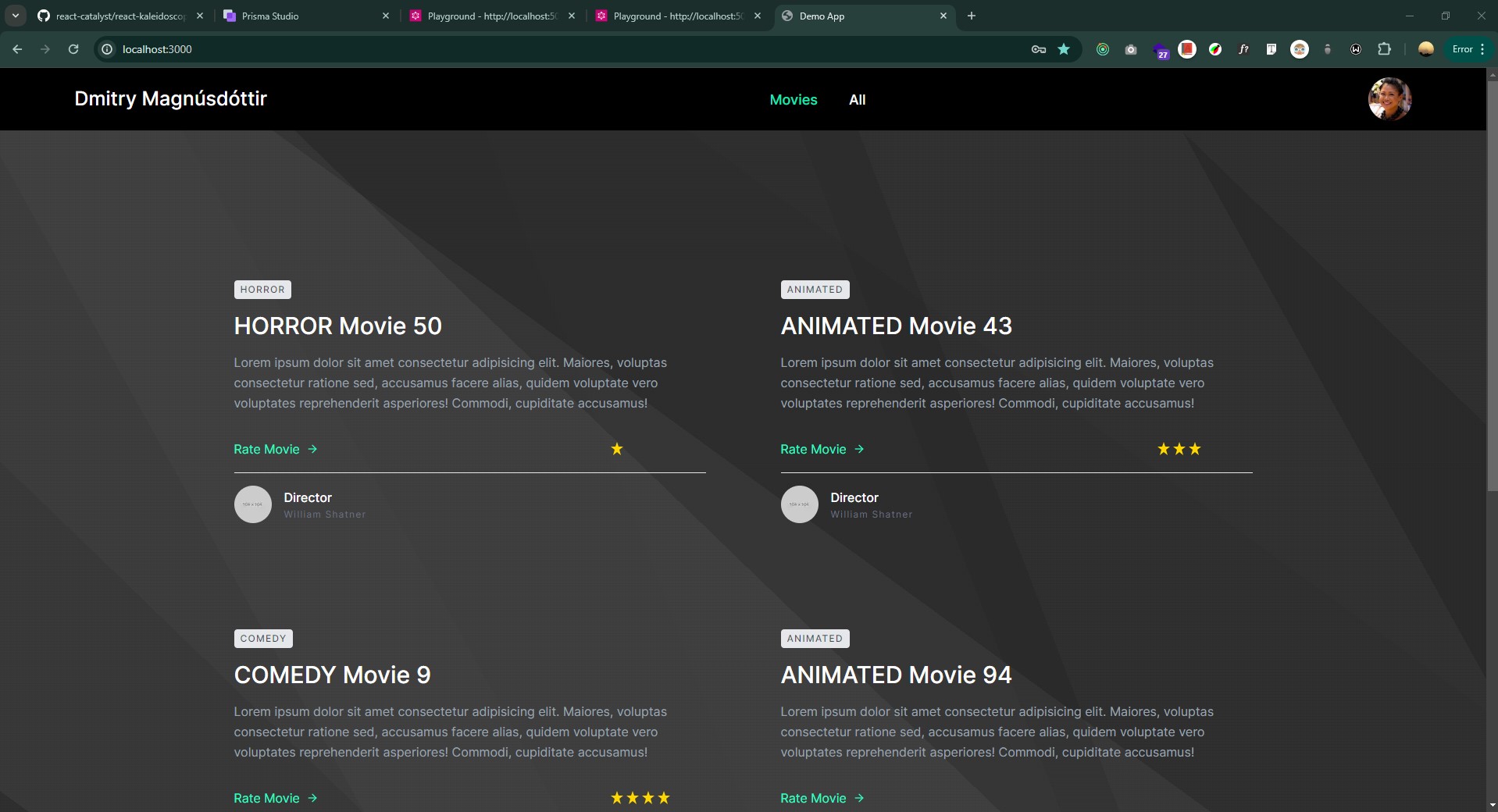The image size is (1498, 812).
Task: Rate Movie link for HORROR Movie 50
Action: tap(276, 449)
